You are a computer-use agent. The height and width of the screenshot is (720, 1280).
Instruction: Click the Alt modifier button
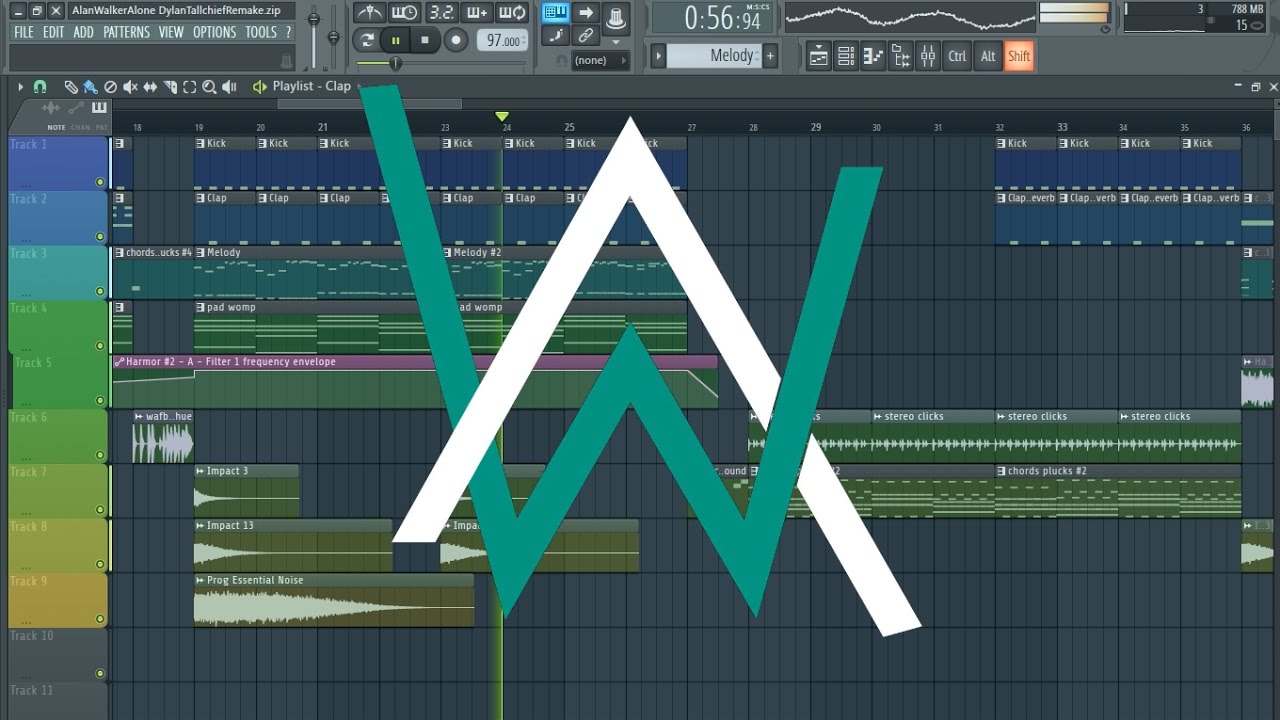988,56
